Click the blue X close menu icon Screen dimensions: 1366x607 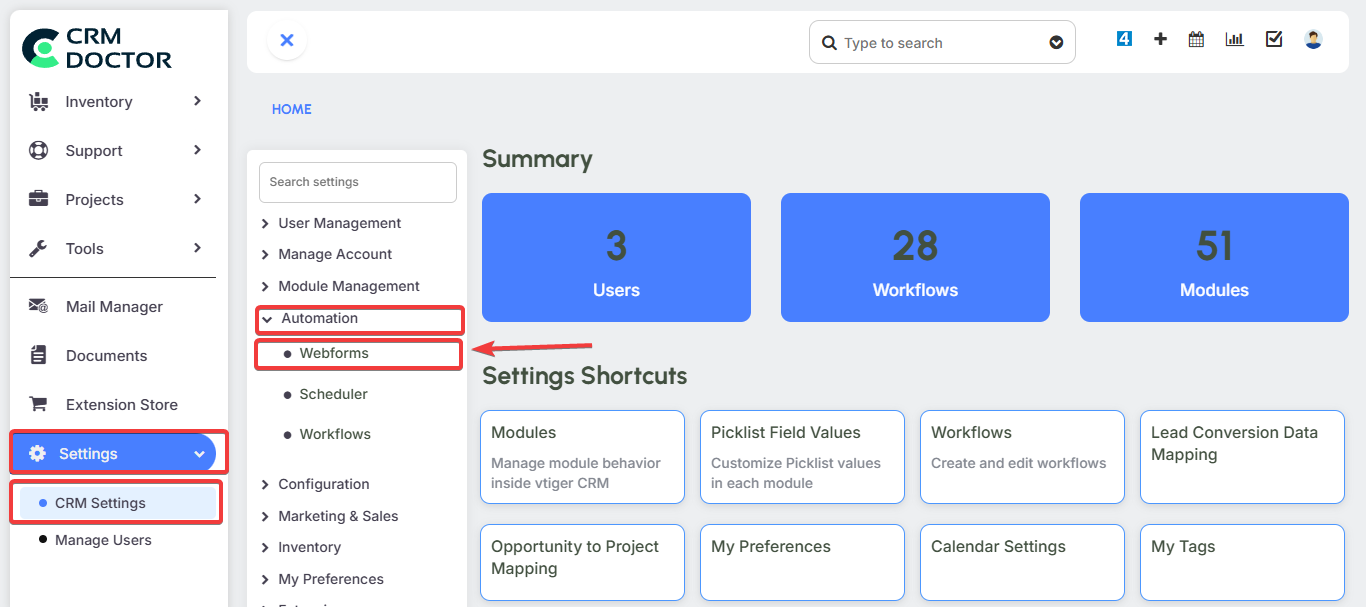pos(287,40)
